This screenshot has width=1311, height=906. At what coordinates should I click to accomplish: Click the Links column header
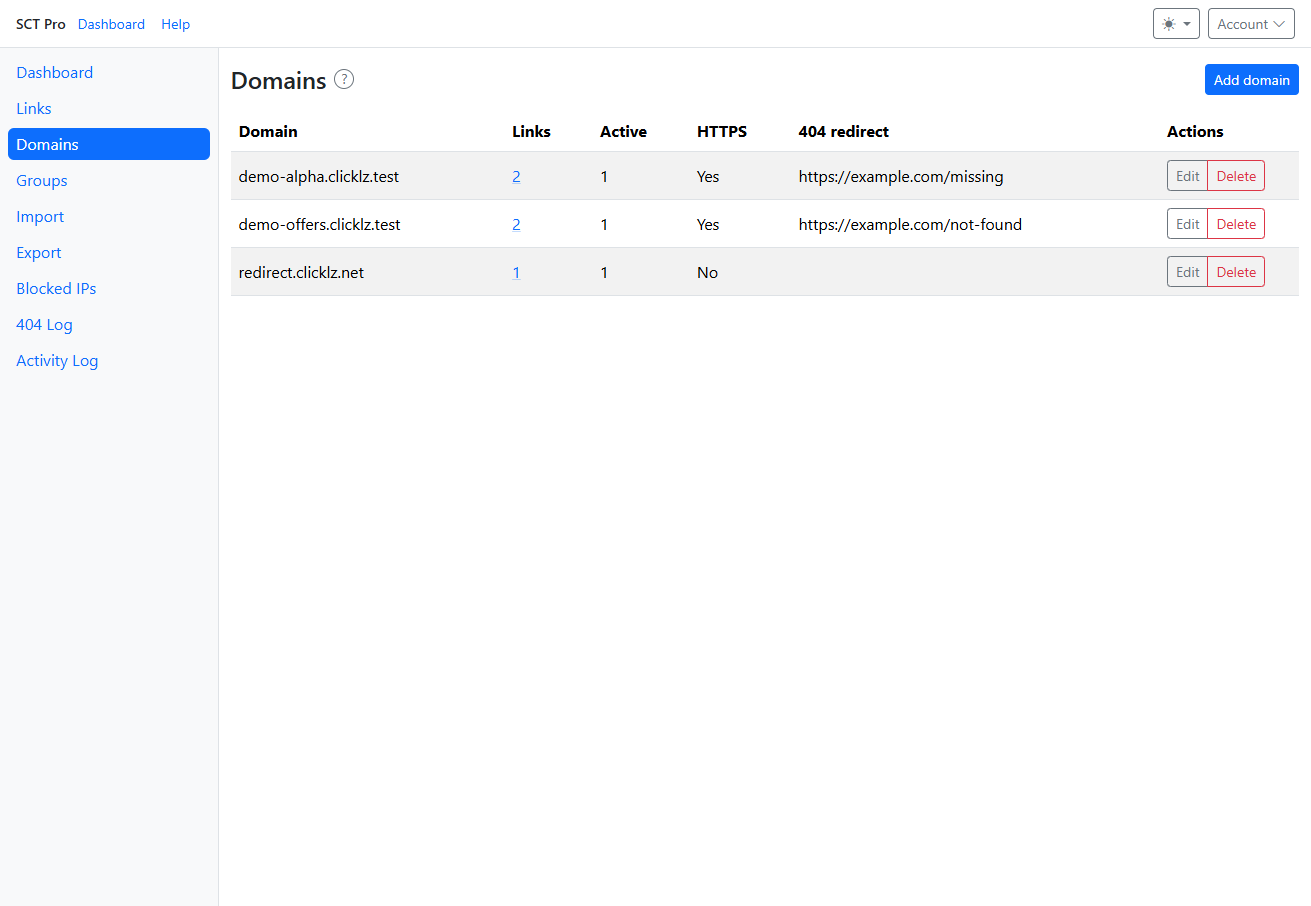[531, 131]
